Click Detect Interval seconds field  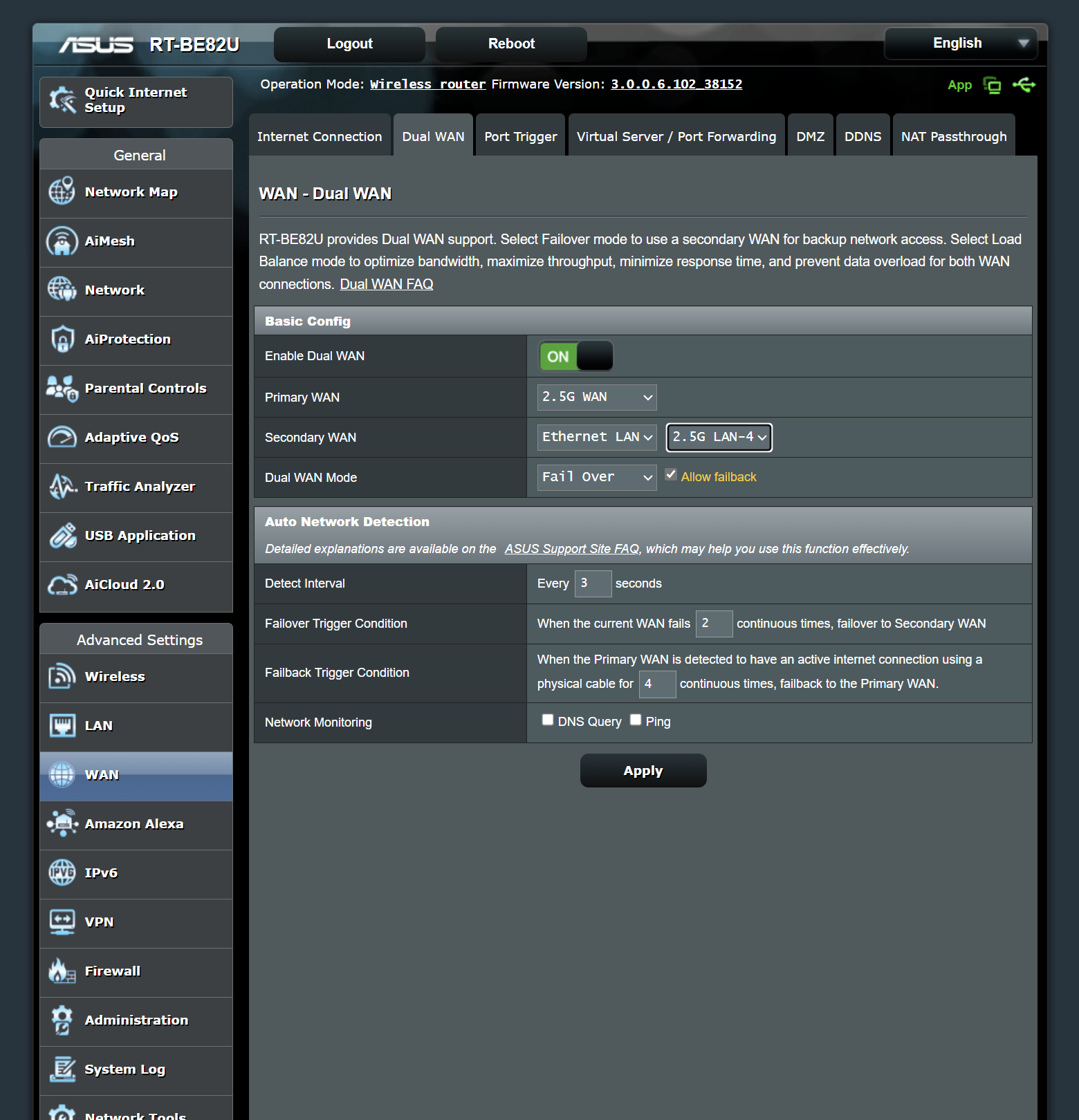(593, 584)
